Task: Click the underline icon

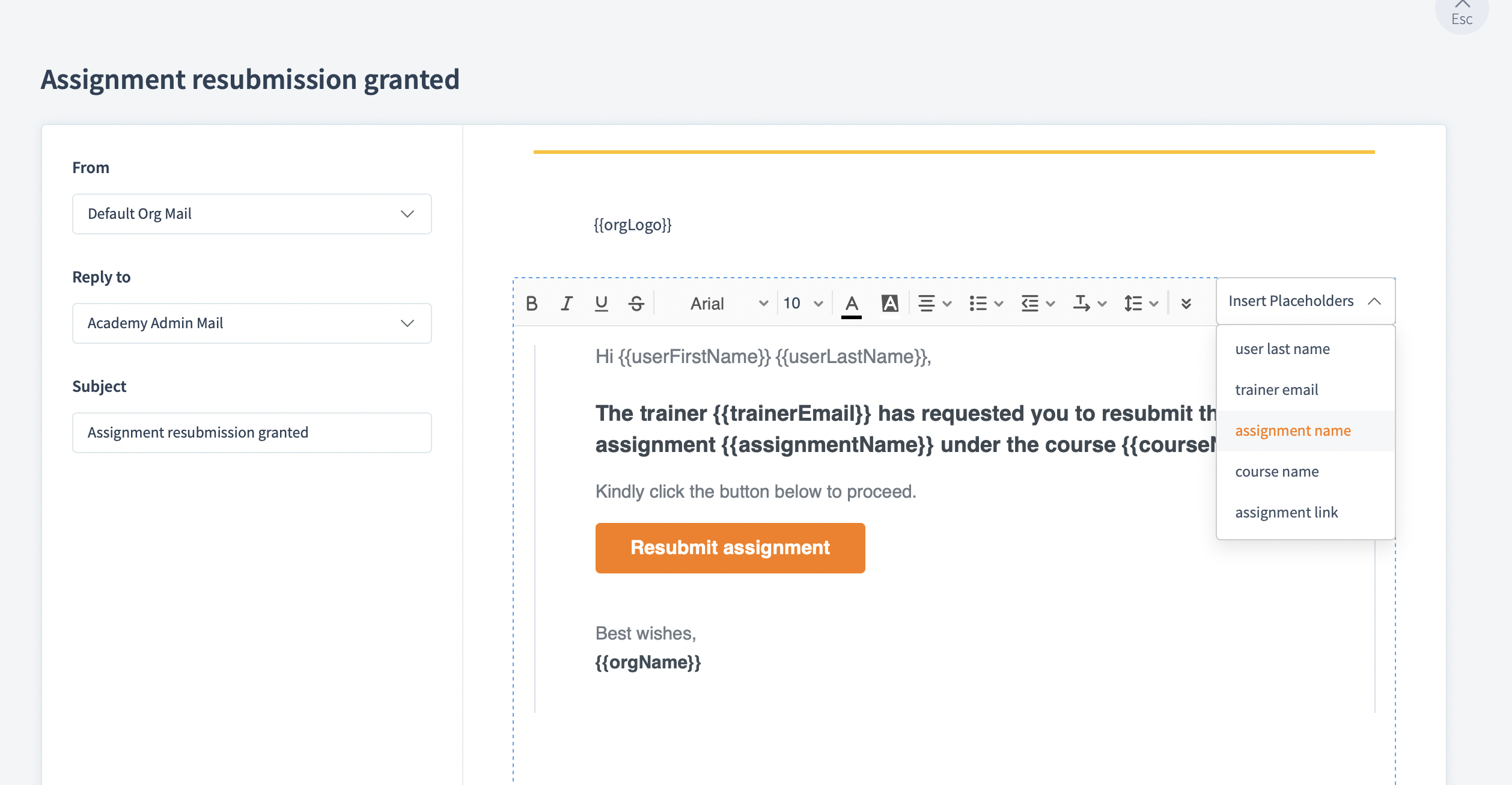Action: coord(601,304)
